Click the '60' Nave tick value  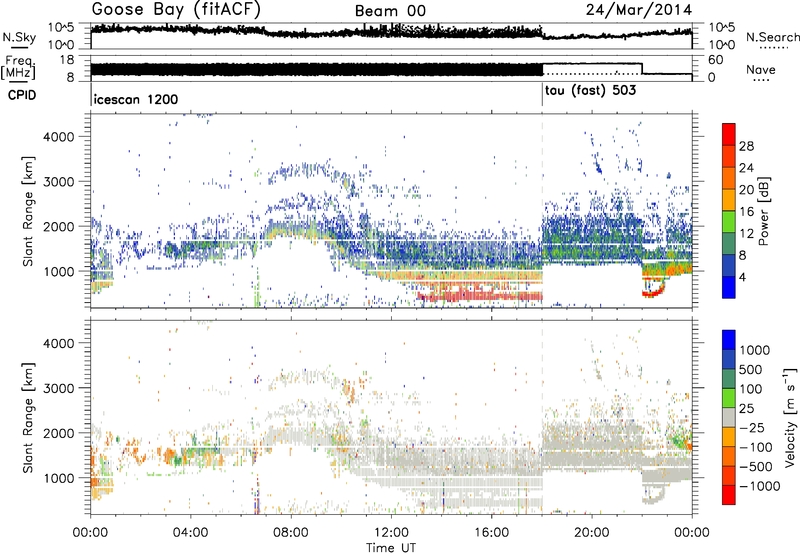pos(715,60)
